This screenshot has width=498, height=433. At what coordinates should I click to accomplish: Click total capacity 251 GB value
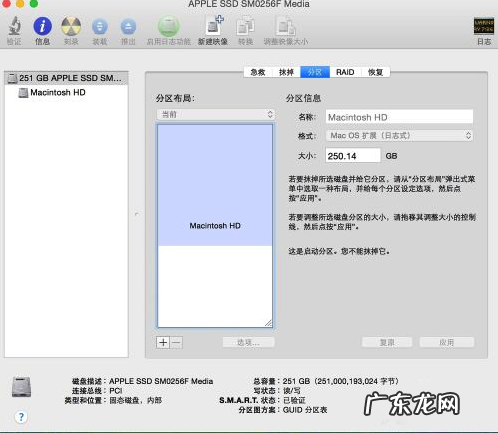(x=340, y=381)
